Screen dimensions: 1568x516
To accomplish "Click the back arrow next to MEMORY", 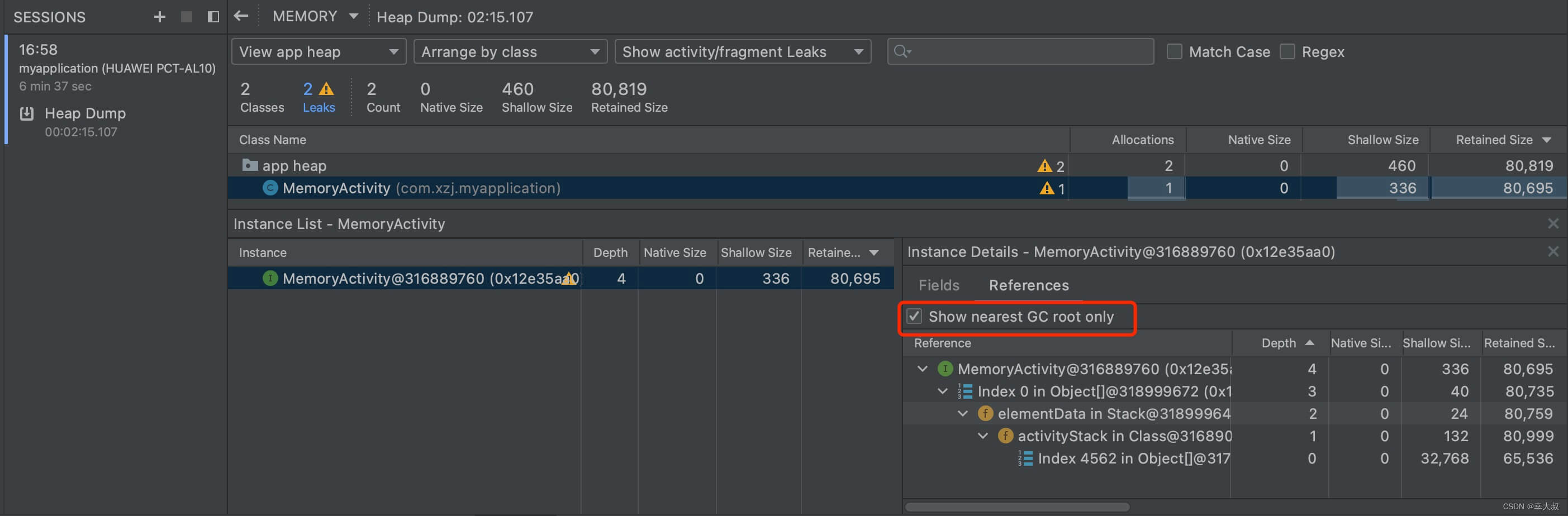I will point(241,16).
